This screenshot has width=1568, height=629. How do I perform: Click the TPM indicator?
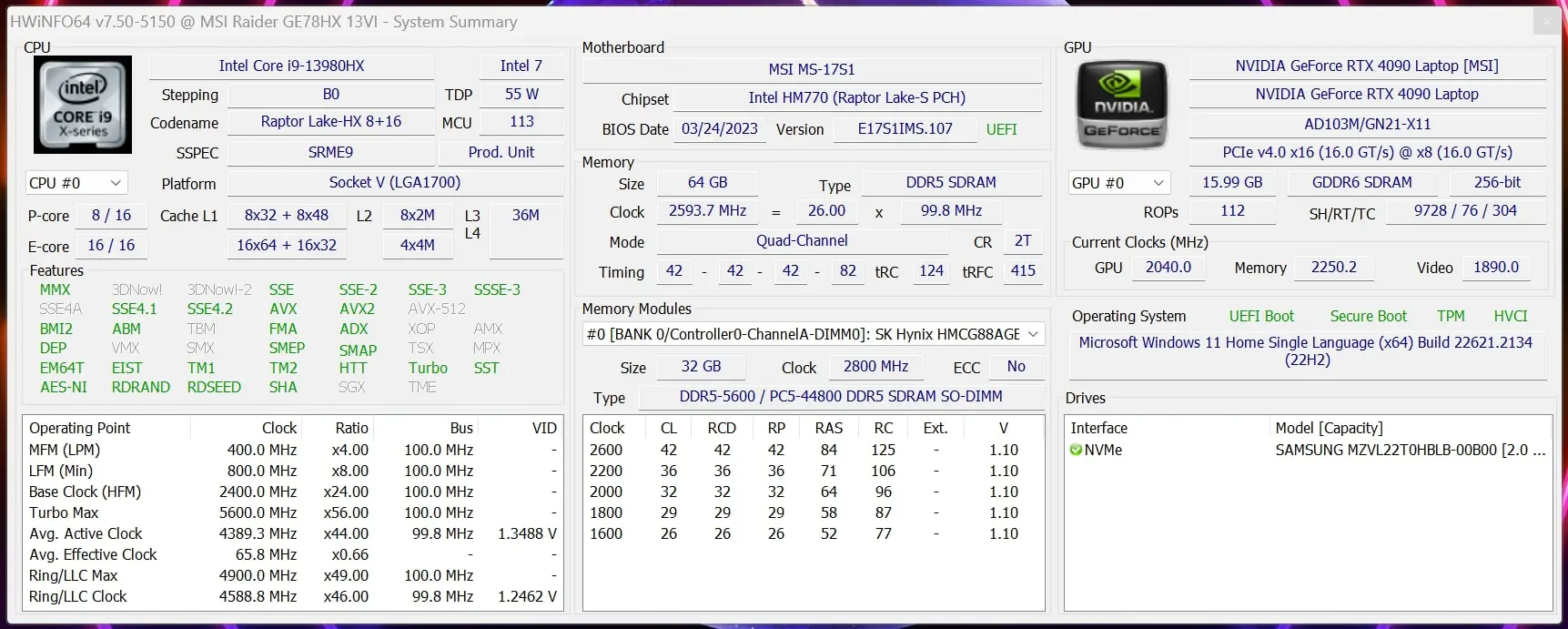[x=1451, y=316]
